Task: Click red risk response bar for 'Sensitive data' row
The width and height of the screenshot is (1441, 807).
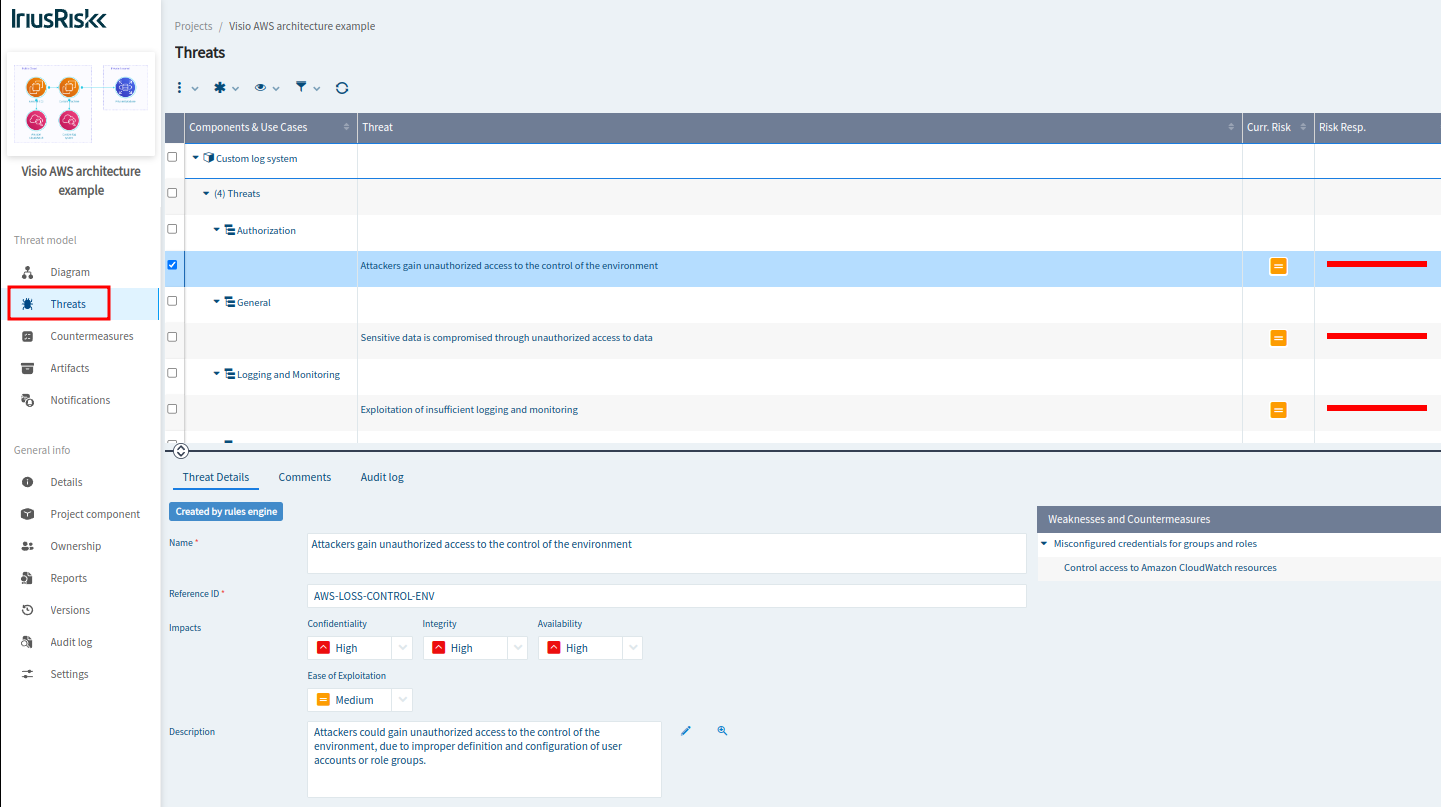Action: pyautogui.click(x=1377, y=336)
